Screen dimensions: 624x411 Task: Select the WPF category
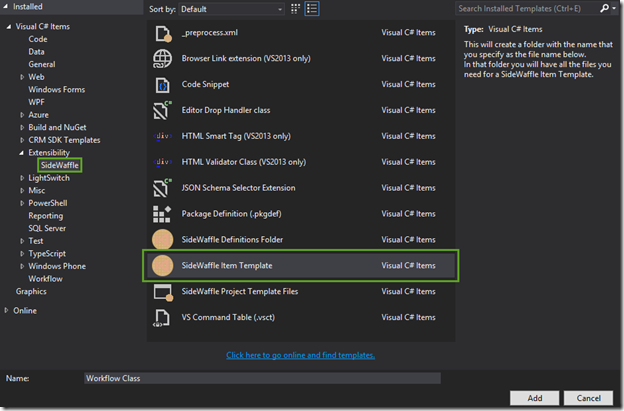tap(36, 102)
